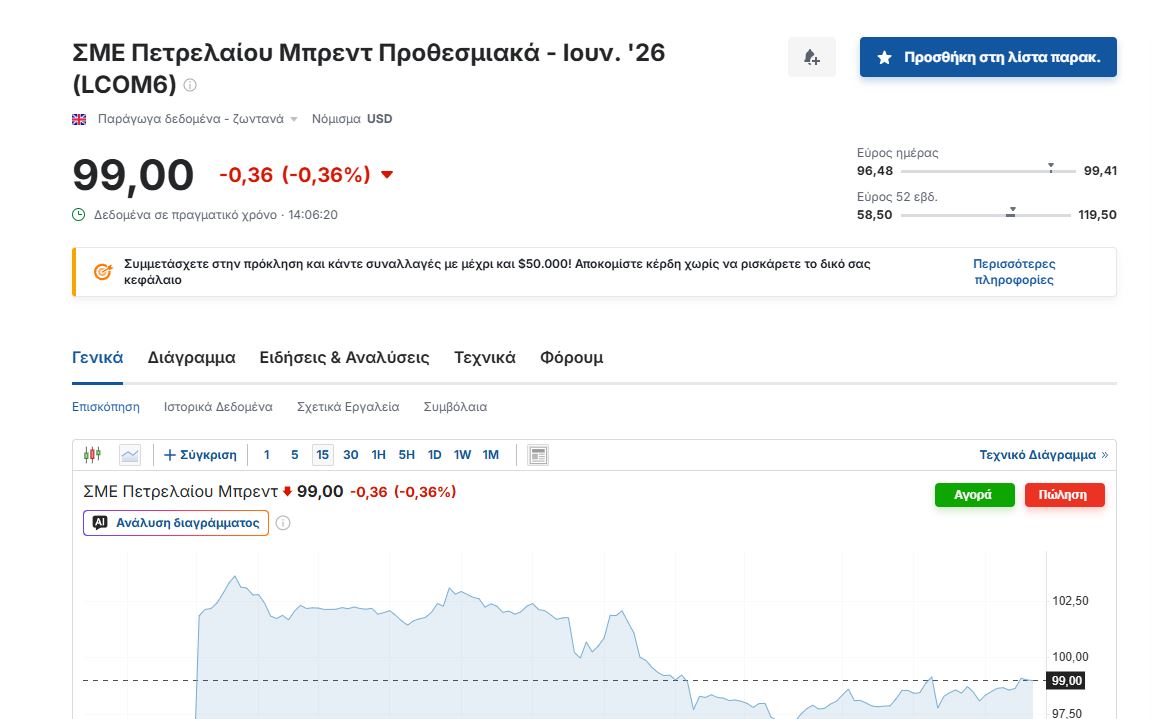The height and width of the screenshot is (719, 1152).
Task: Click the bell icon to create alert
Action: [811, 58]
